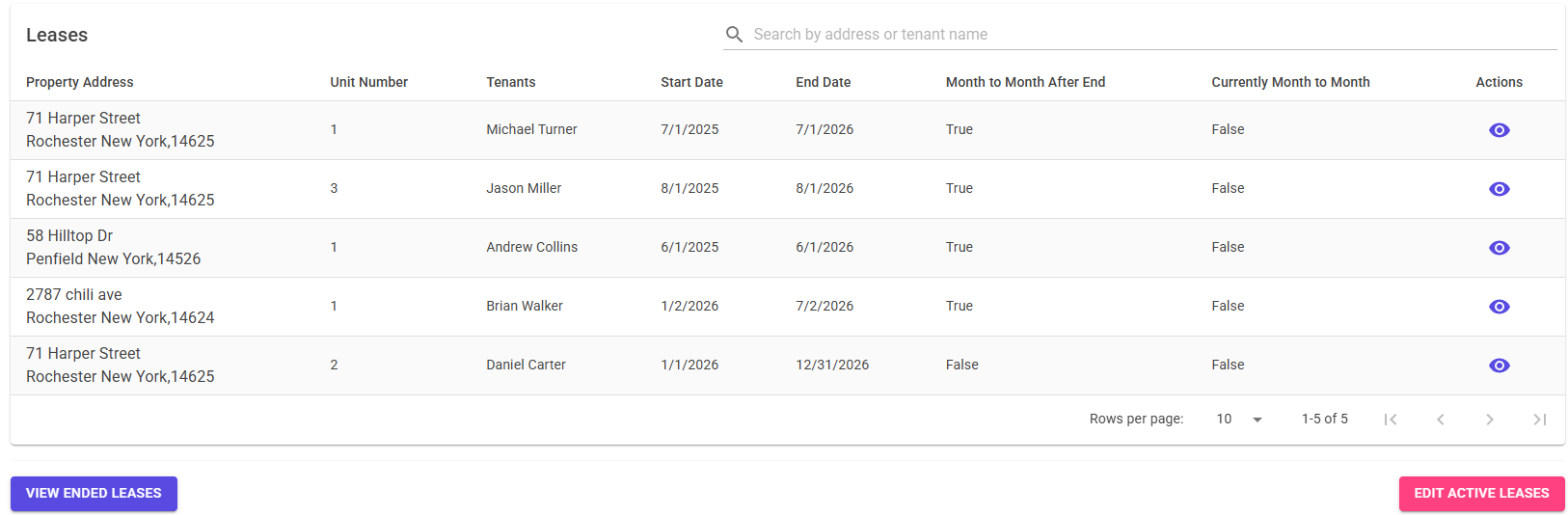
Task: Click unit number 3 for Jason Miller
Action: click(334, 188)
